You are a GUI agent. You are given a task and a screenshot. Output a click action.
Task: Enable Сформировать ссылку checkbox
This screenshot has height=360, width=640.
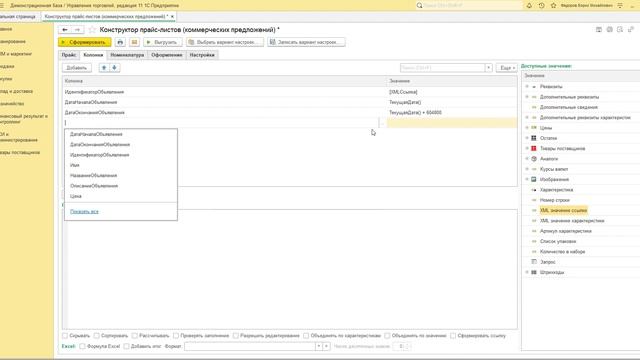tap(453, 336)
